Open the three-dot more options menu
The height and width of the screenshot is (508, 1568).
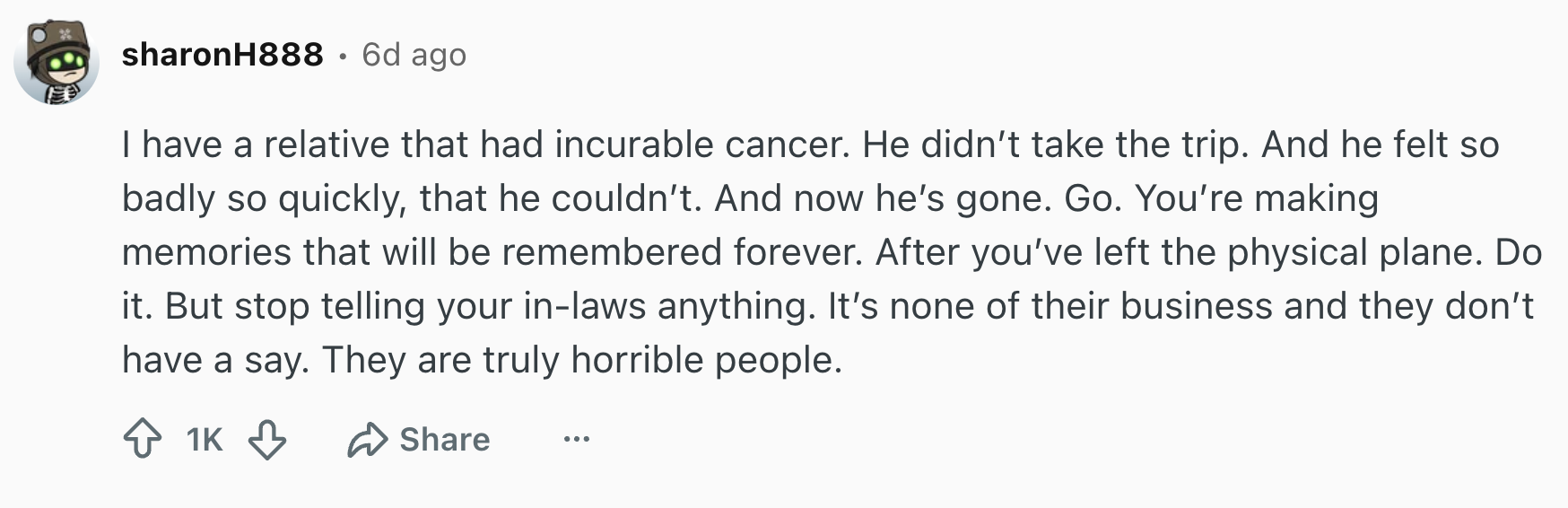577,440
